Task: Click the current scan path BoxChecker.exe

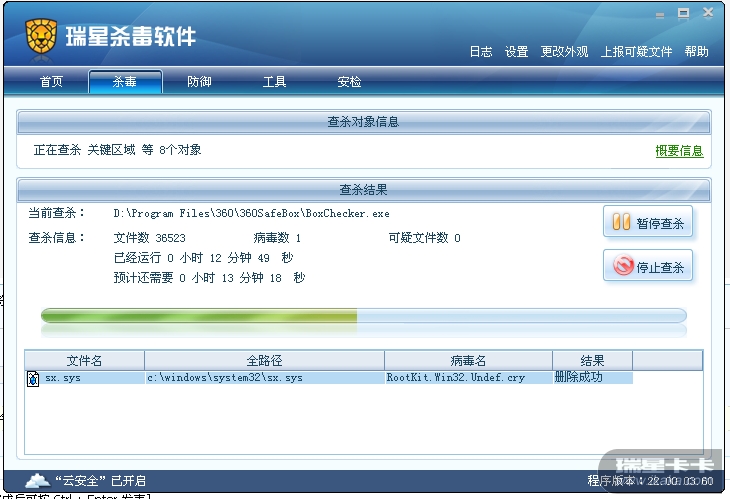Action: point(251,214)
